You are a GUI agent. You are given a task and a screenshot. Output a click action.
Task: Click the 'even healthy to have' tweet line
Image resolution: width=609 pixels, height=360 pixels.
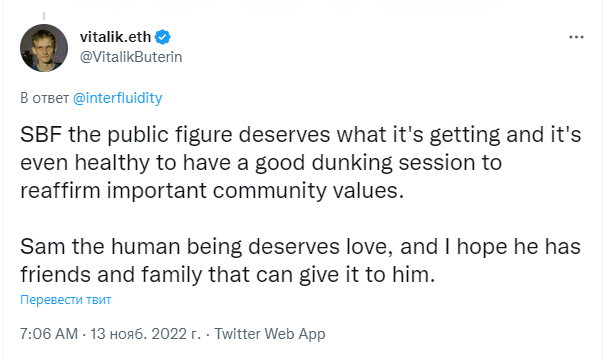point(261,163)
